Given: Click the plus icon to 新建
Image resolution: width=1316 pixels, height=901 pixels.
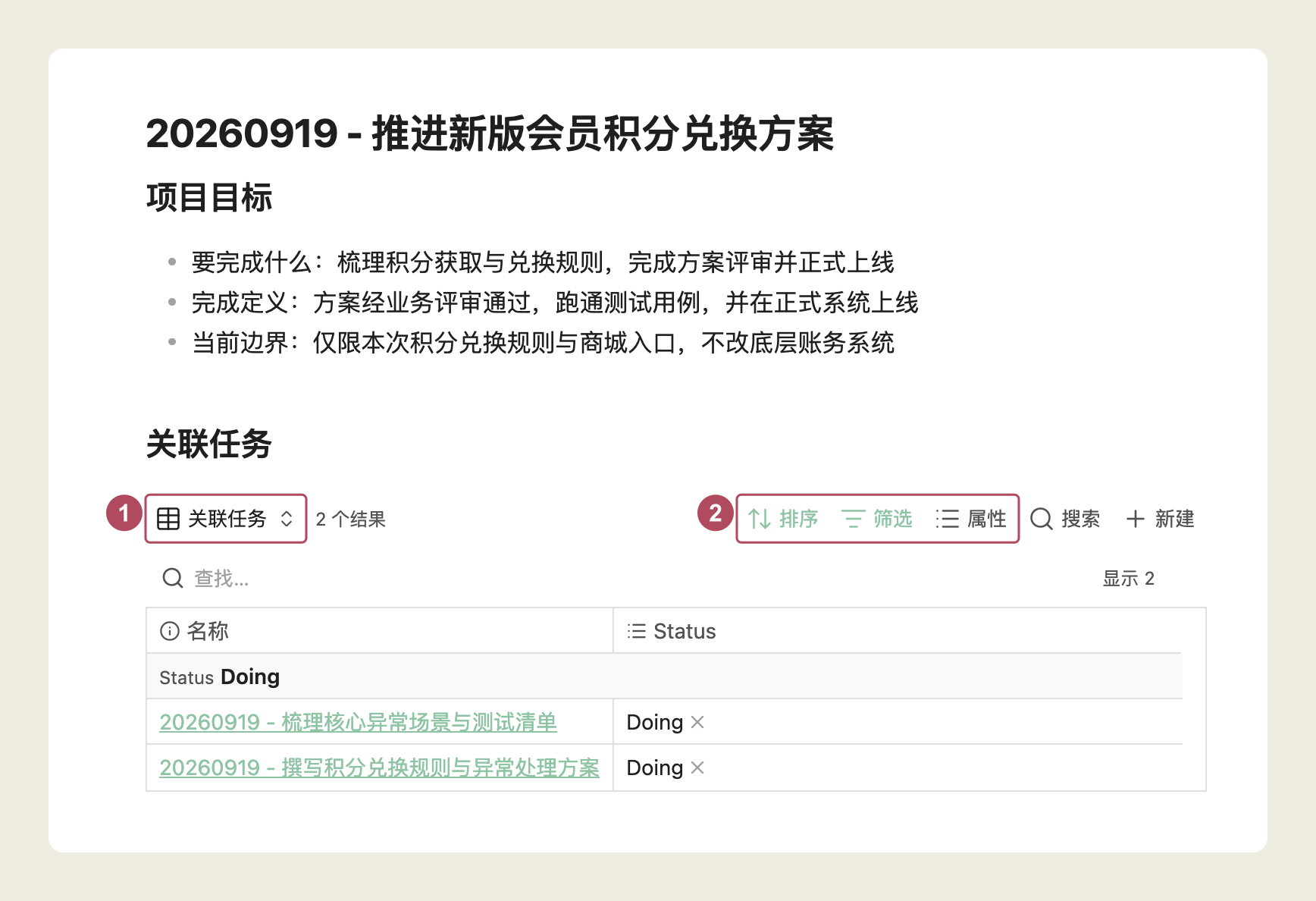Looking at the screenshot, I should pyautogui.click(x=1135, y=519).
